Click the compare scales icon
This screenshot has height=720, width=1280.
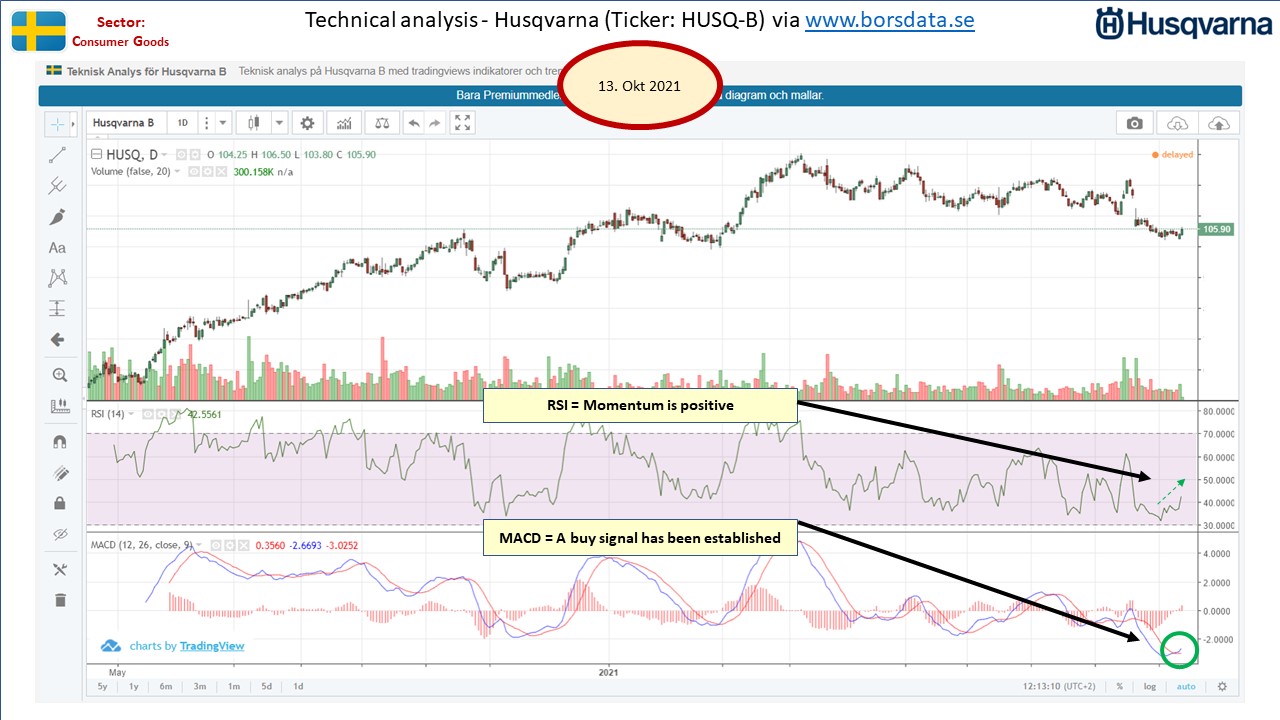(381, 123)
